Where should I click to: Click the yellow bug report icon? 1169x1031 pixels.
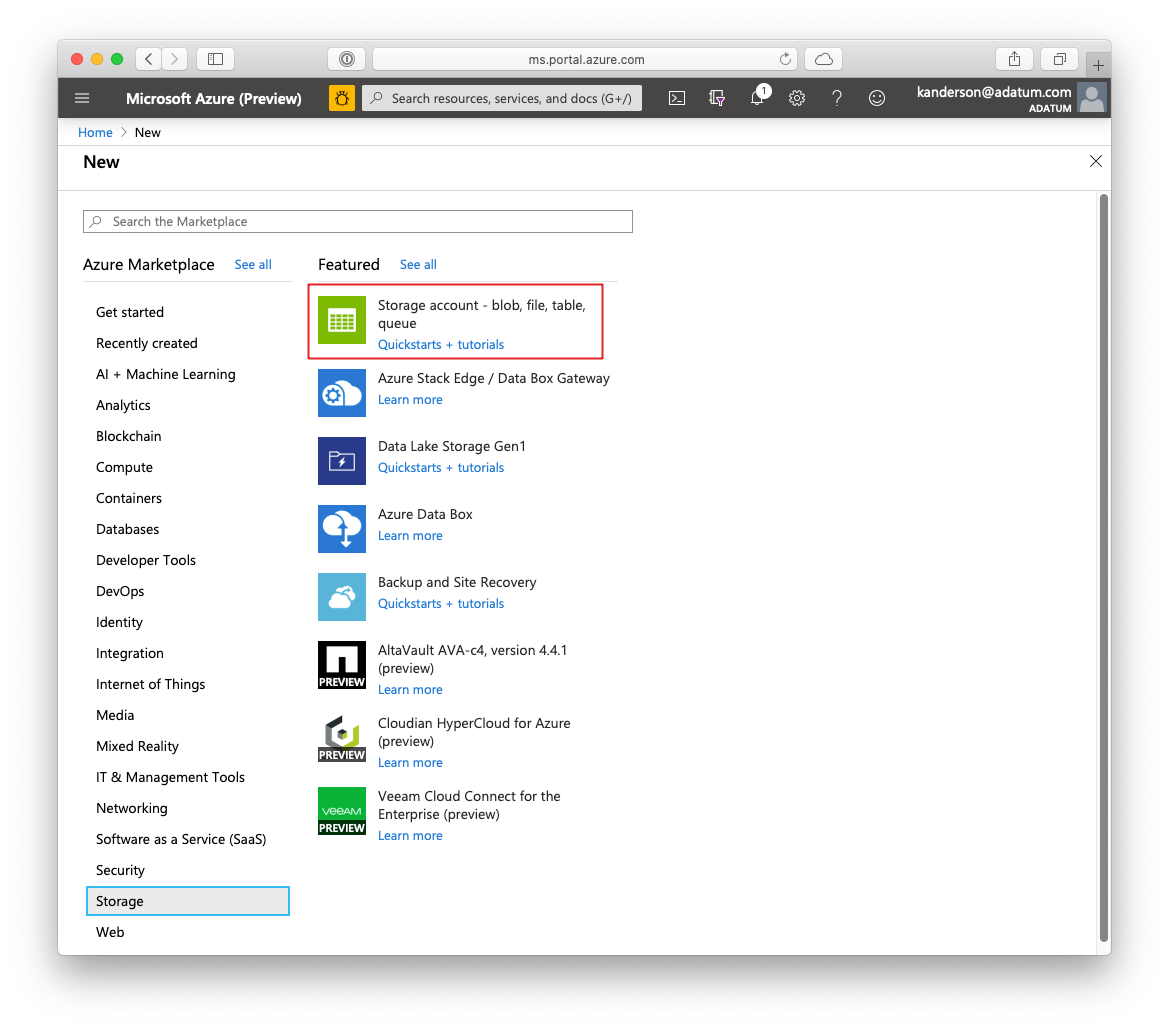point(341,98)
